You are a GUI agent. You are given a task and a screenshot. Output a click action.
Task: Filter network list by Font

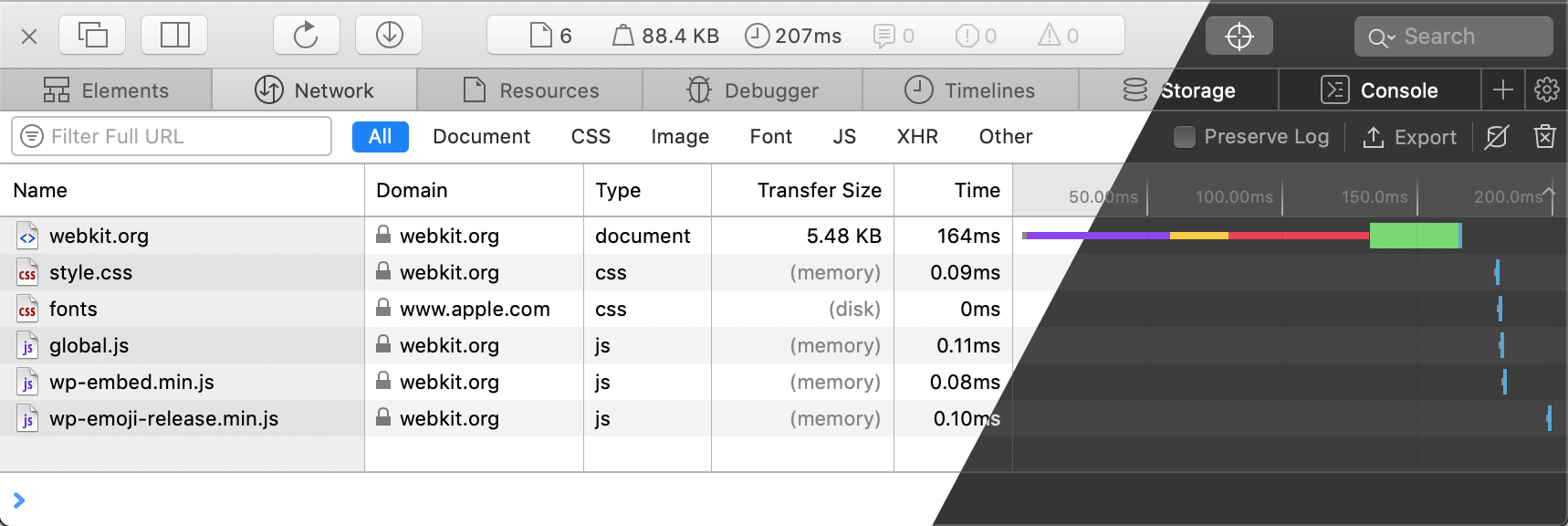pos(771,136)
